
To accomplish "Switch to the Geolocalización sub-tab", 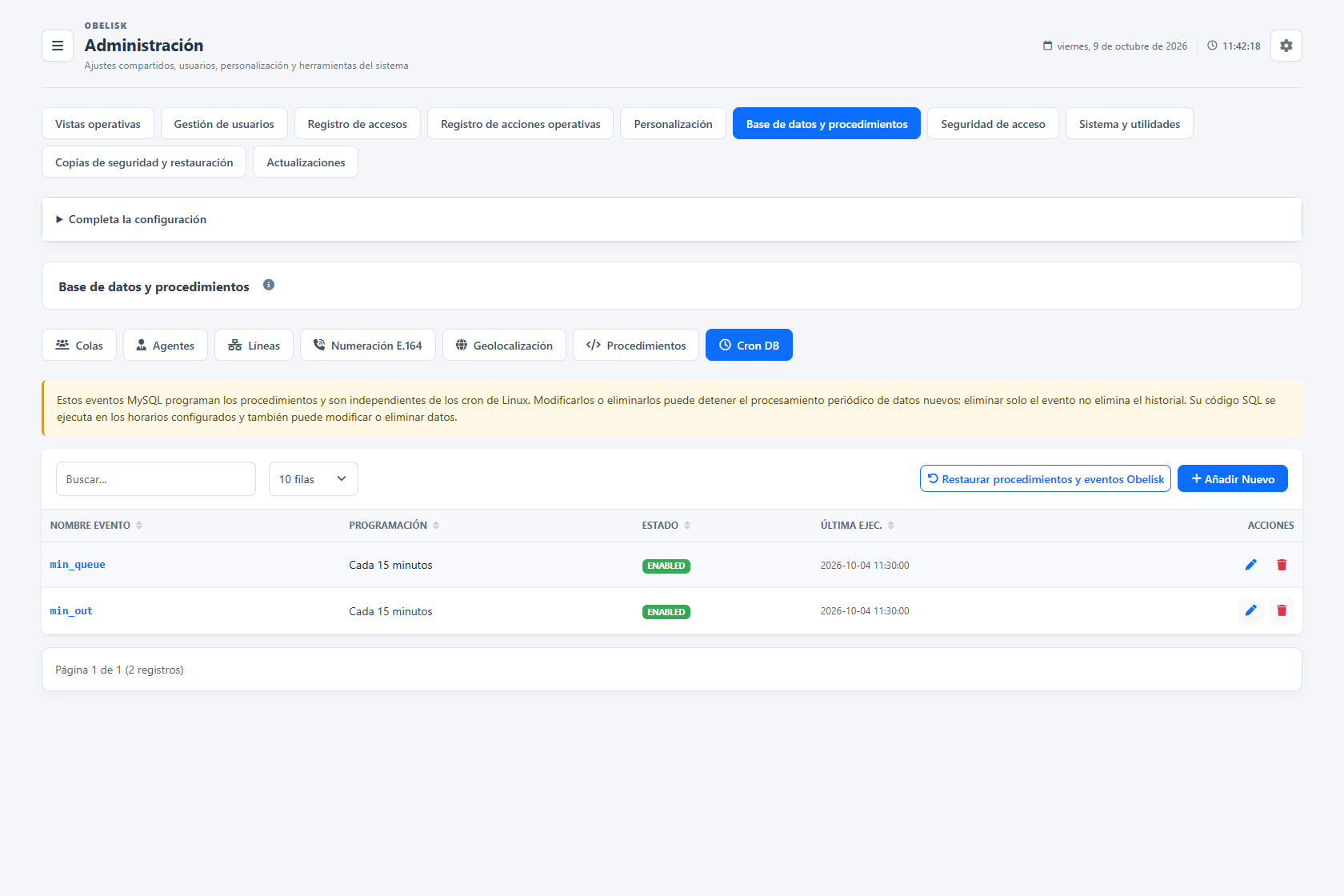I will 504,346.
